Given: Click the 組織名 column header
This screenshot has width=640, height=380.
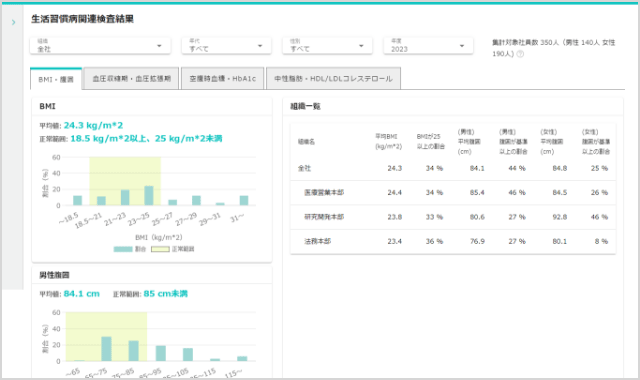Looking at the screenshot, I should coord(306,142).
